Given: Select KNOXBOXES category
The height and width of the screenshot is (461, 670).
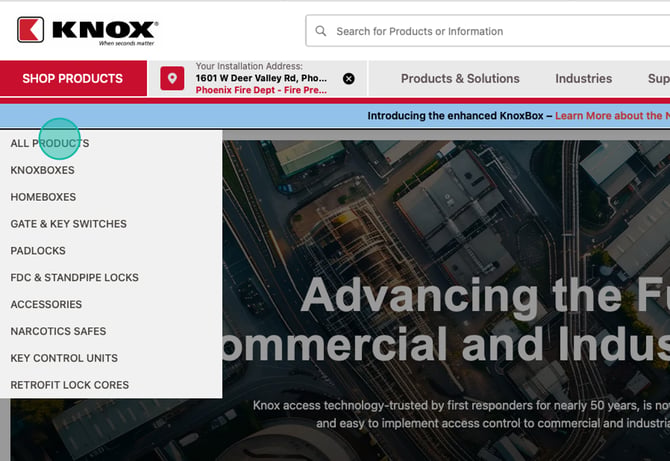Looking at the screenshot, I should (x=42, y=170).
